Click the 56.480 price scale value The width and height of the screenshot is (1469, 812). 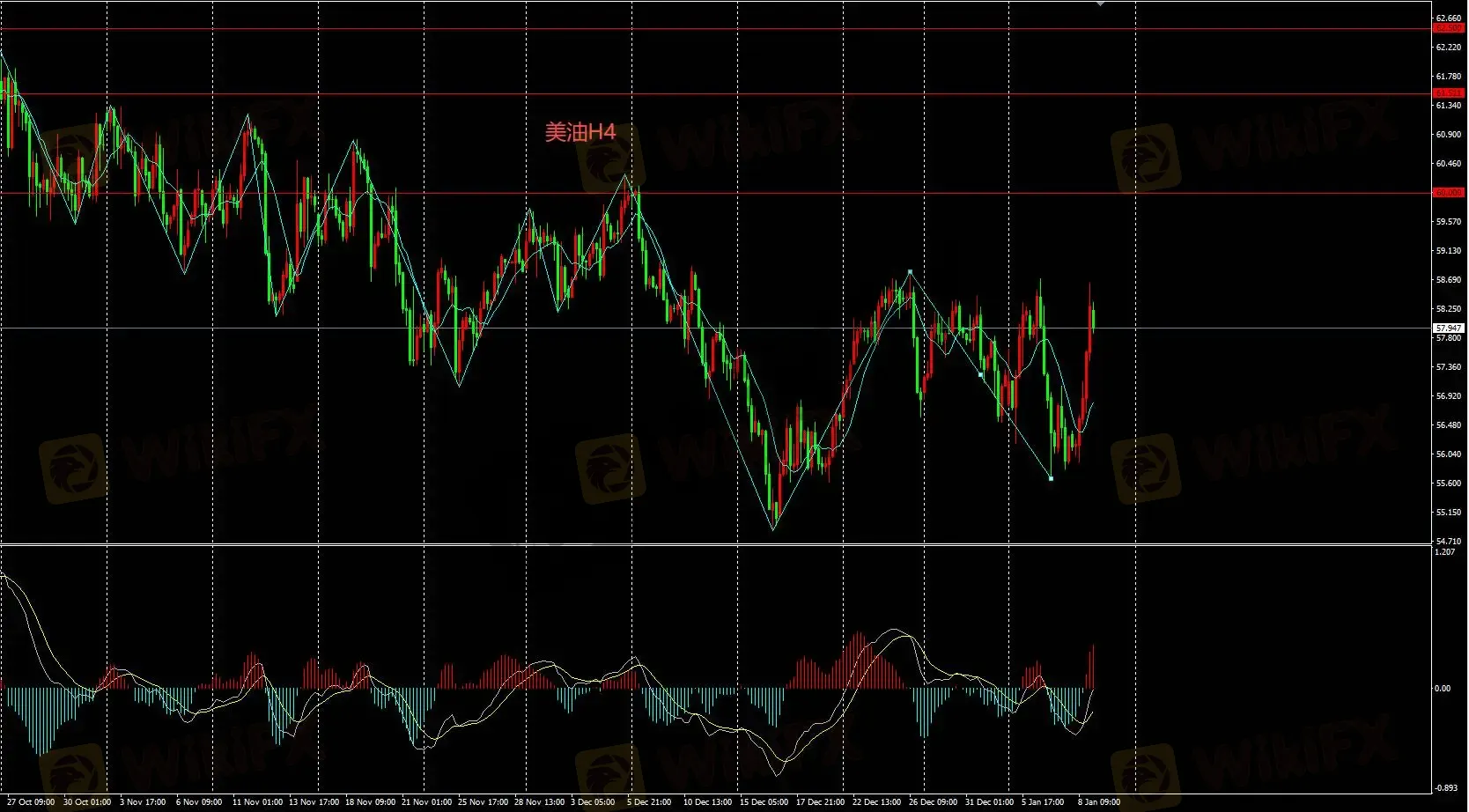tap(1449, 425)
